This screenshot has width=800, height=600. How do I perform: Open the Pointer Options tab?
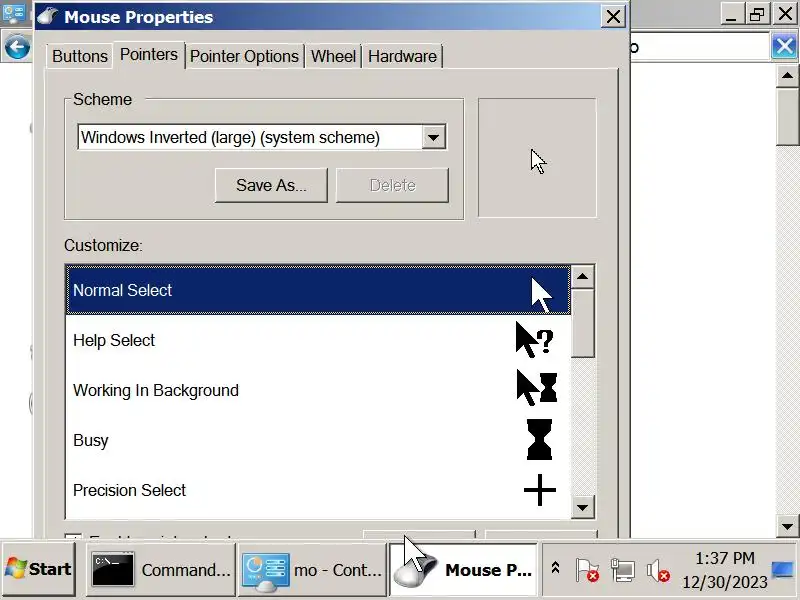click(244, 56)
